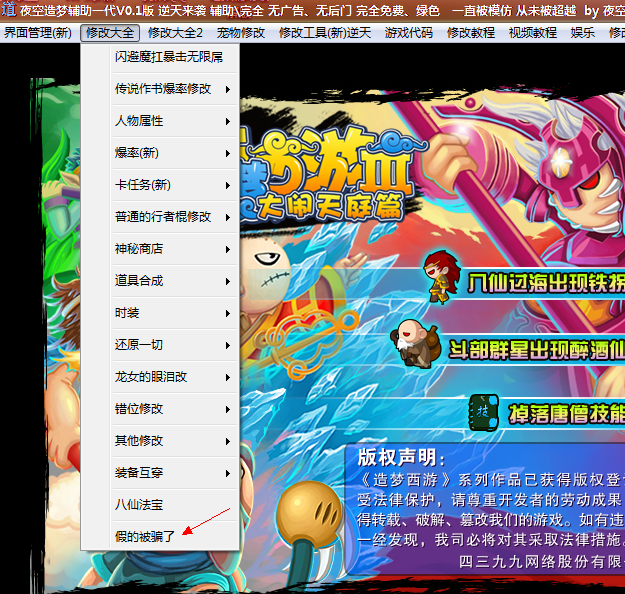Expand the 其他修改 submenu
This screenshot has height=594, width=625.
coord(175,441)
